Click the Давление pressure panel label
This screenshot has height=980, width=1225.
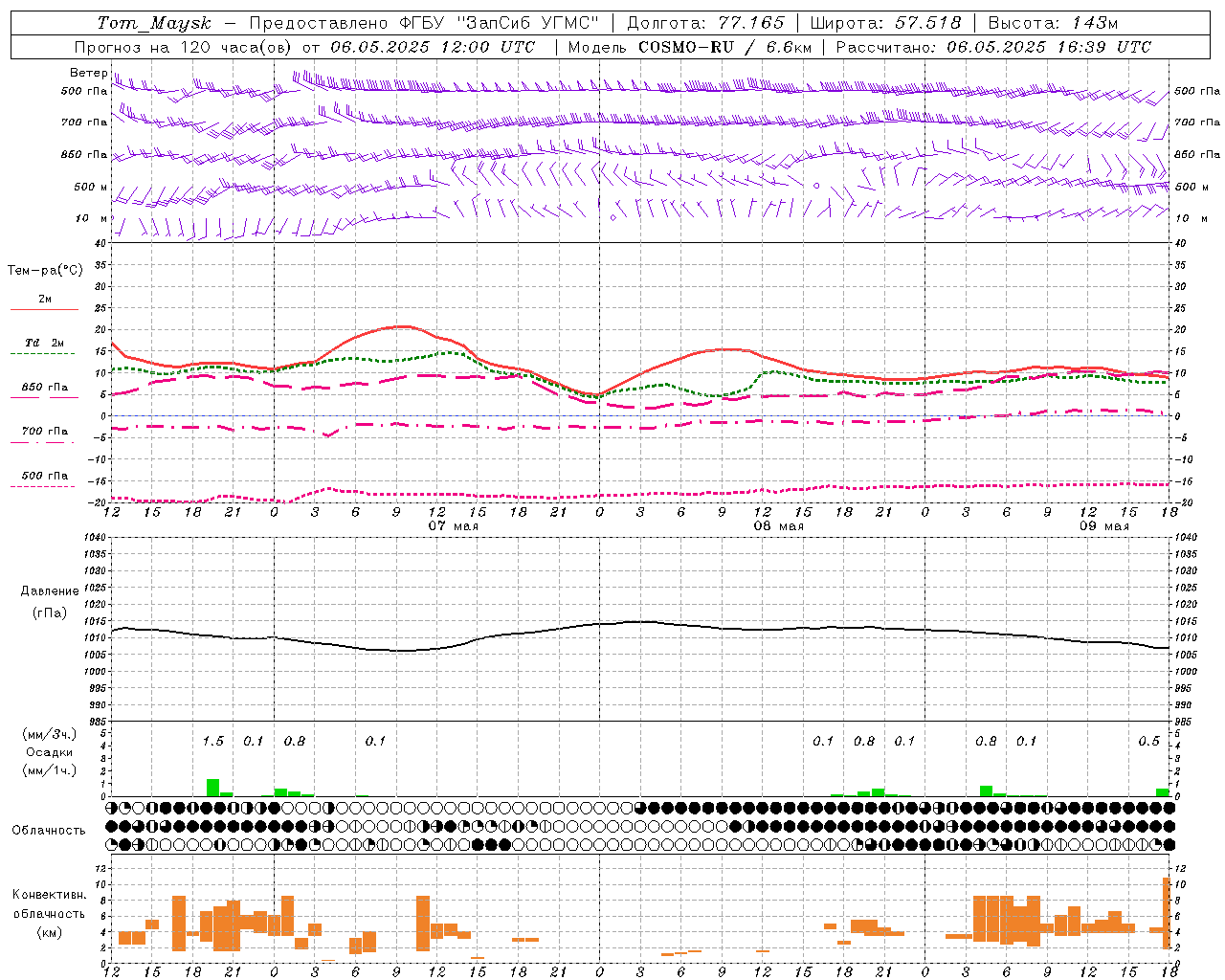50,591
